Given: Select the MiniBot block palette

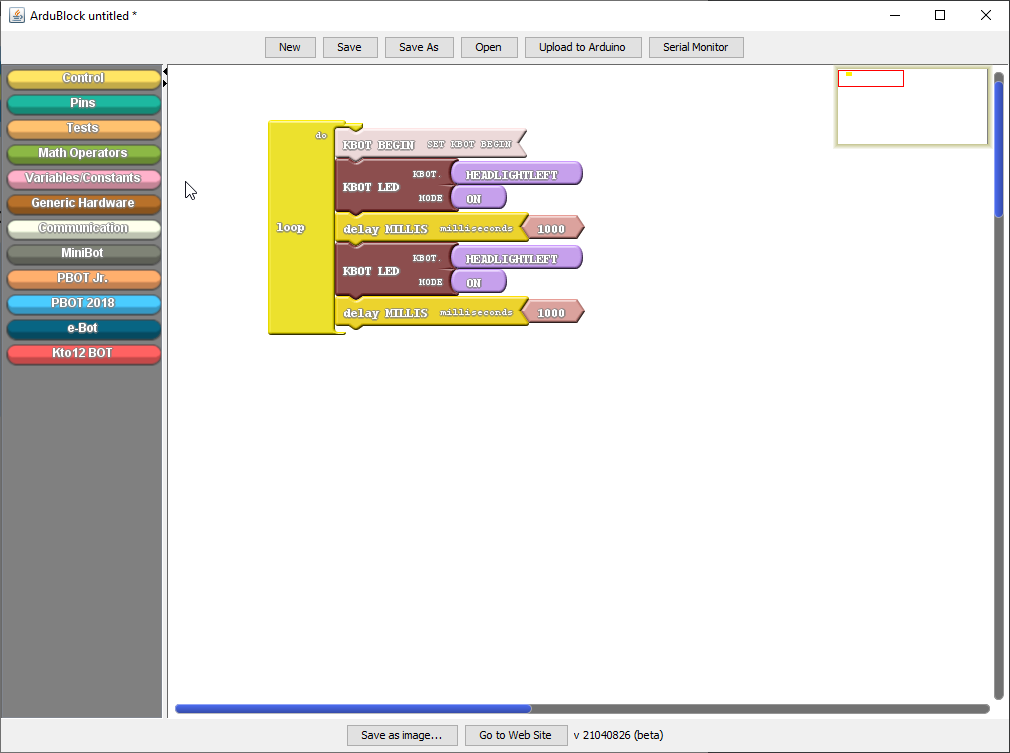Looking at the screenshot, I should (83, 252).
